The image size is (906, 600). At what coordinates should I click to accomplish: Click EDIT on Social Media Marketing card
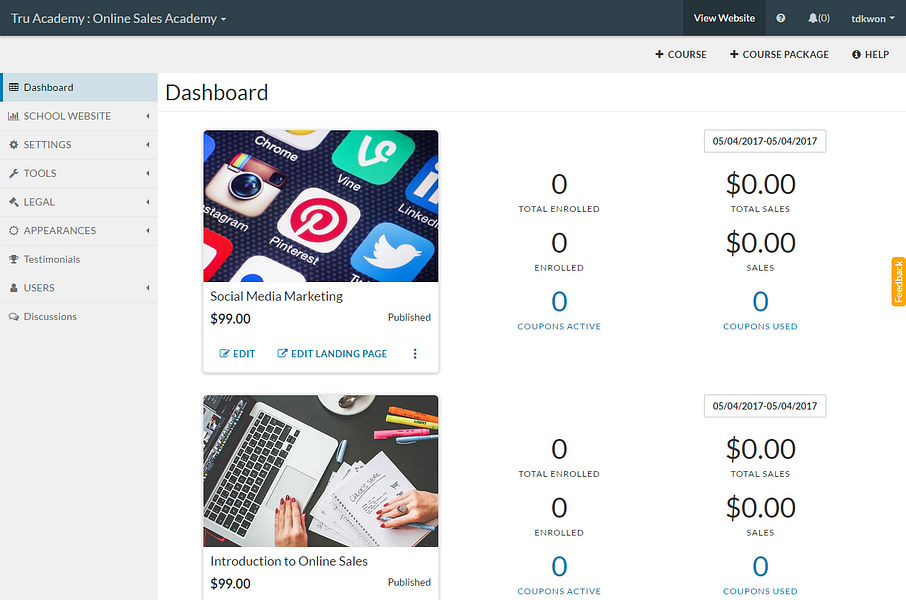tap(237, 353)
